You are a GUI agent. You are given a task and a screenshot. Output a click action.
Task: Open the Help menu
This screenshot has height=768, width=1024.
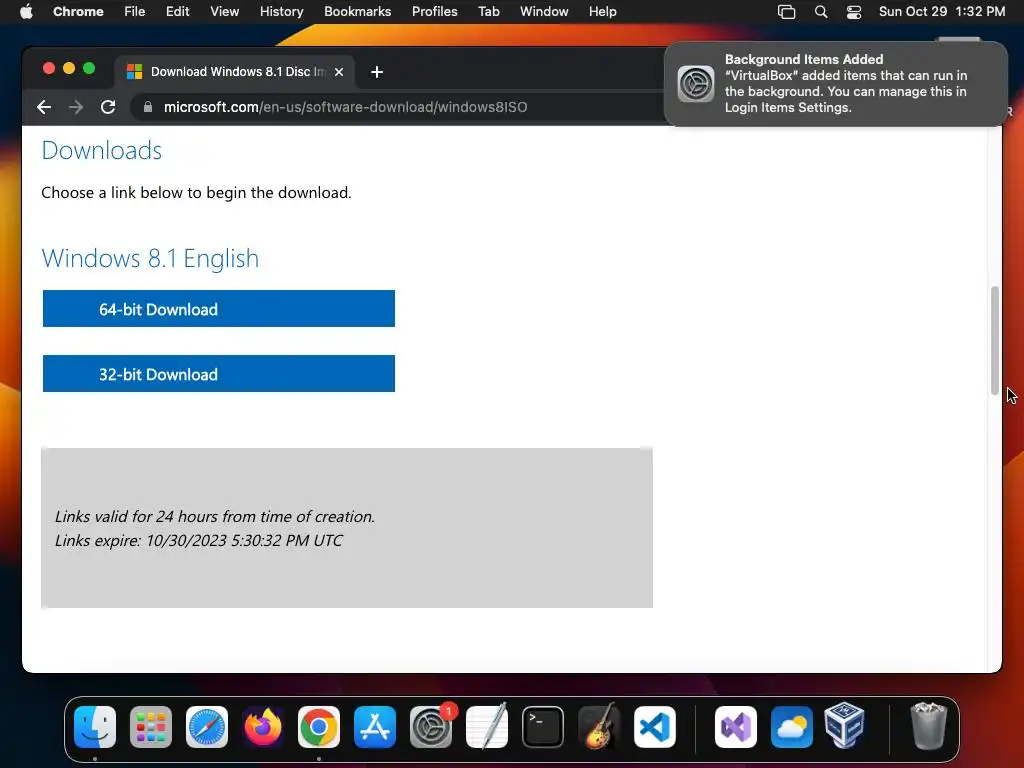(602, 12)
